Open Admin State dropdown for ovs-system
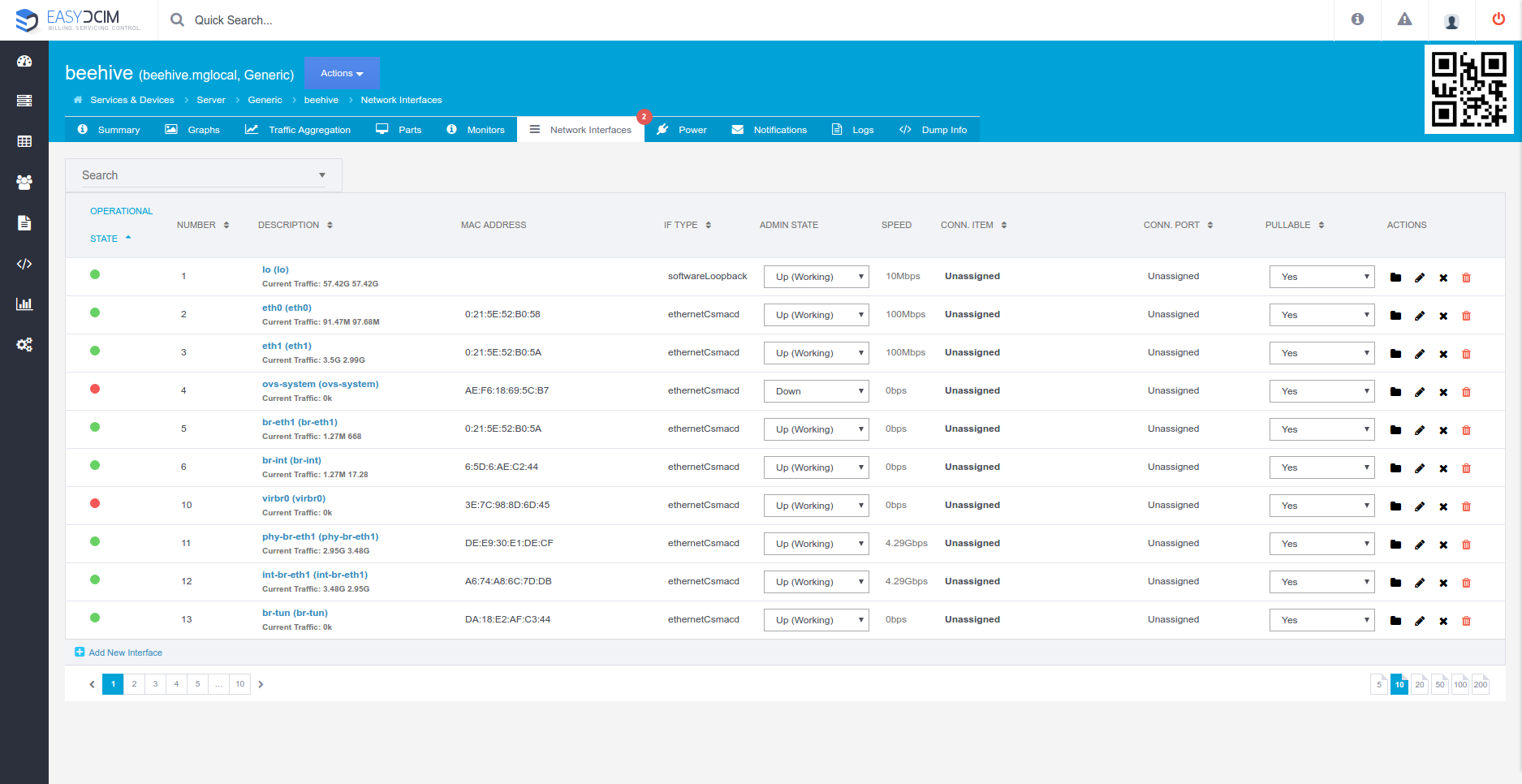 [x=816, y=391]
